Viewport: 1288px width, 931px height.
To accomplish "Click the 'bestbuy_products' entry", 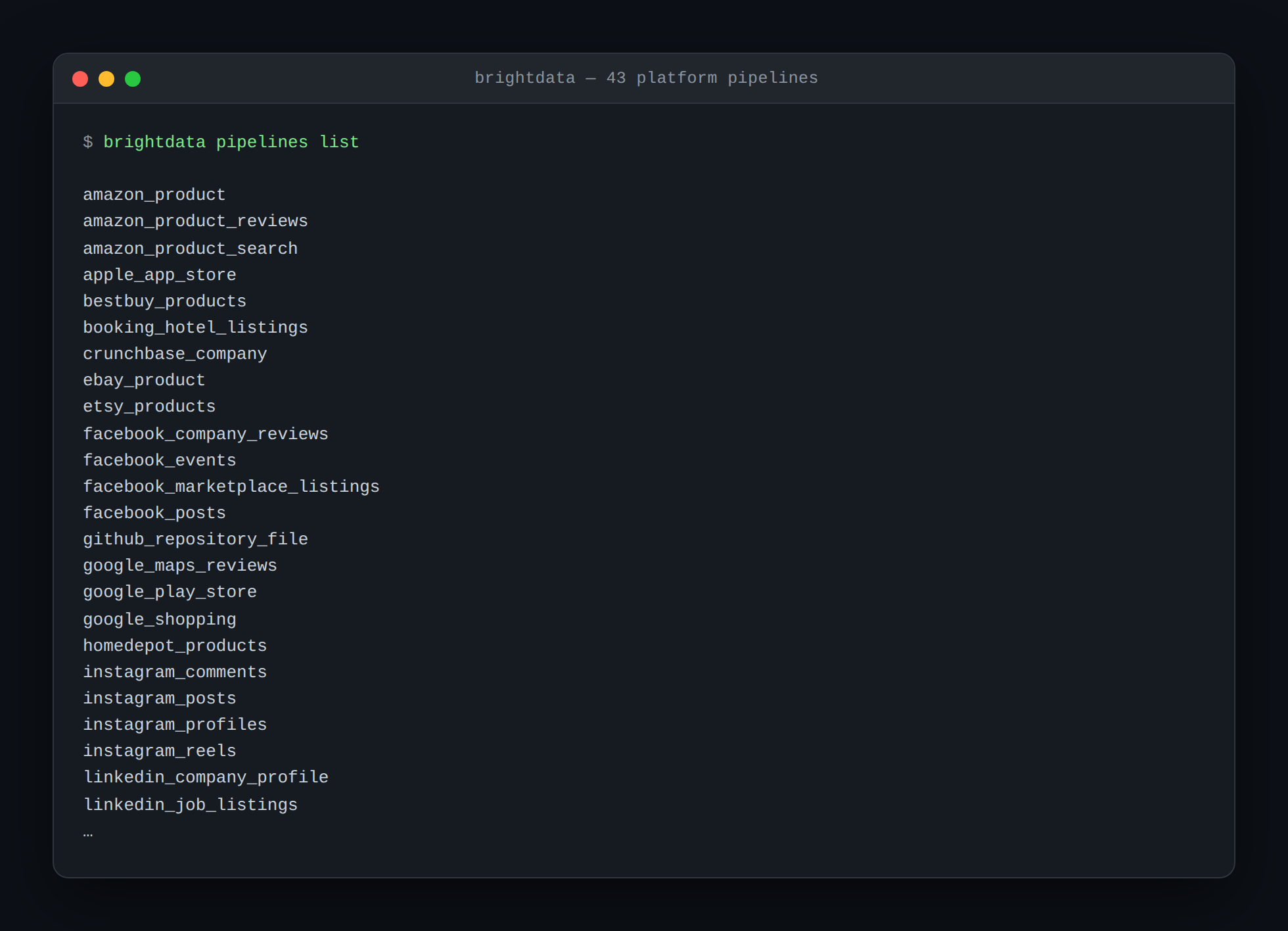I will tap(165, 301).
